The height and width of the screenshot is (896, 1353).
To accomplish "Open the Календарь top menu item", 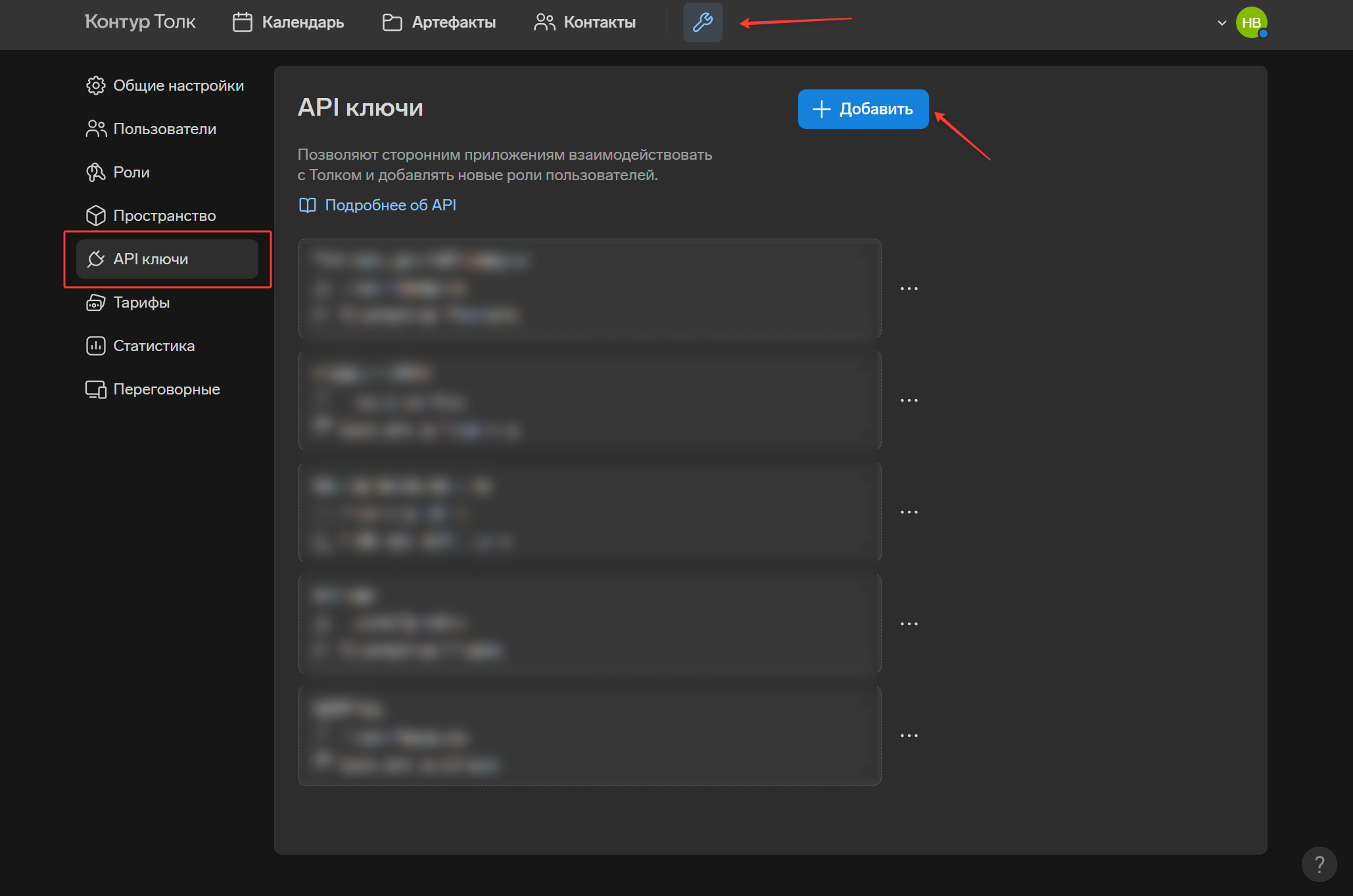I will tap(289, 22).
